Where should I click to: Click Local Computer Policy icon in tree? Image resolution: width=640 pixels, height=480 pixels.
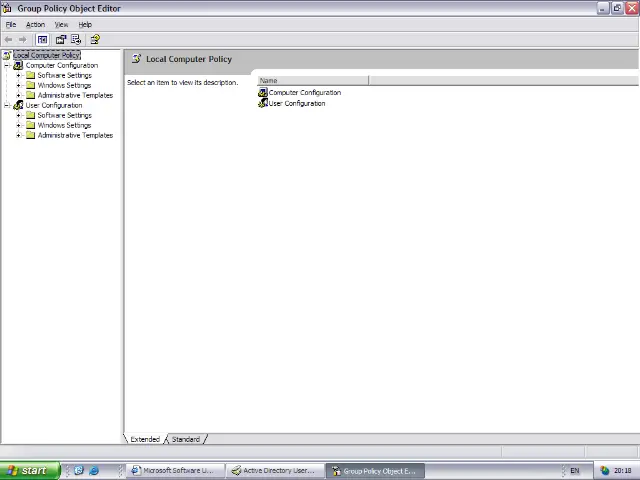(x=7, y=55)
